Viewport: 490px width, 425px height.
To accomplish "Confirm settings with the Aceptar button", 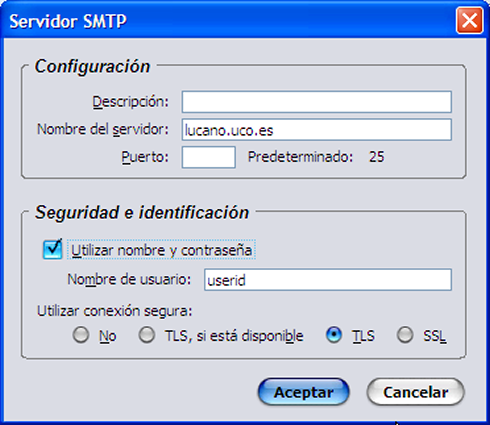I will 304,392.
